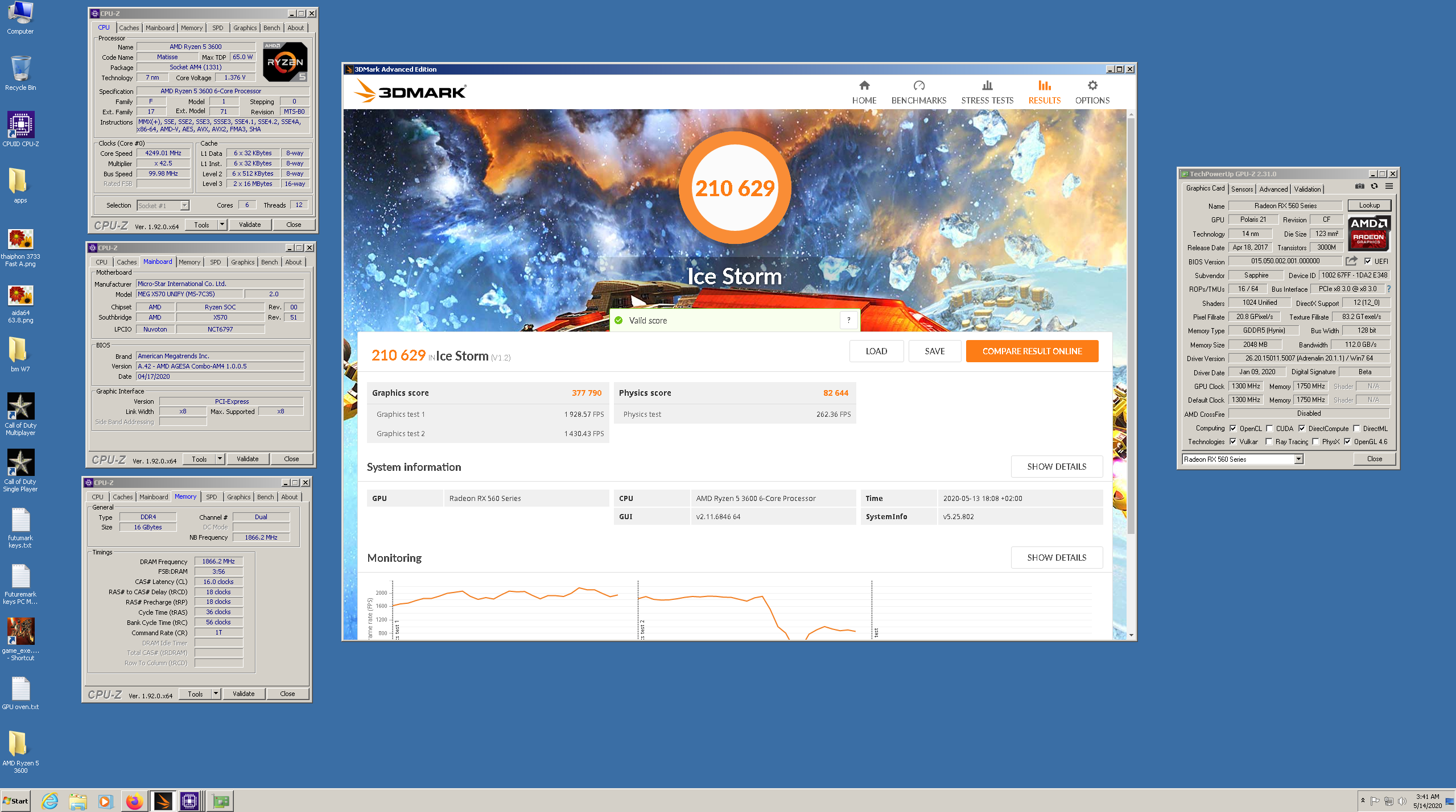Switch to GPU-Z taskbar button
The width and height of the screenshot is (1456, 812).
coord(220,801)
